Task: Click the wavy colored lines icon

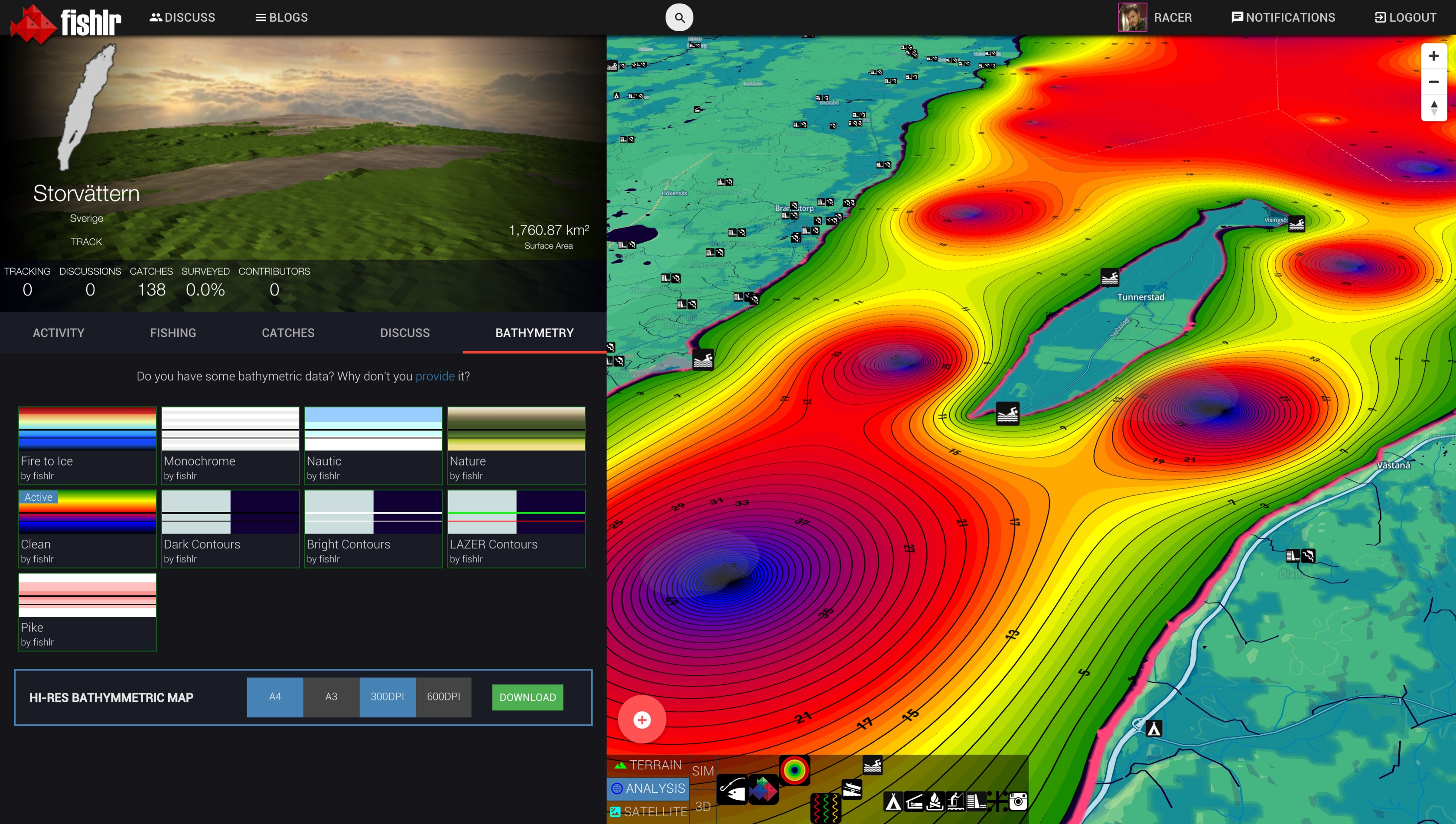Action: pyautogui.click(x=826, y=808)
